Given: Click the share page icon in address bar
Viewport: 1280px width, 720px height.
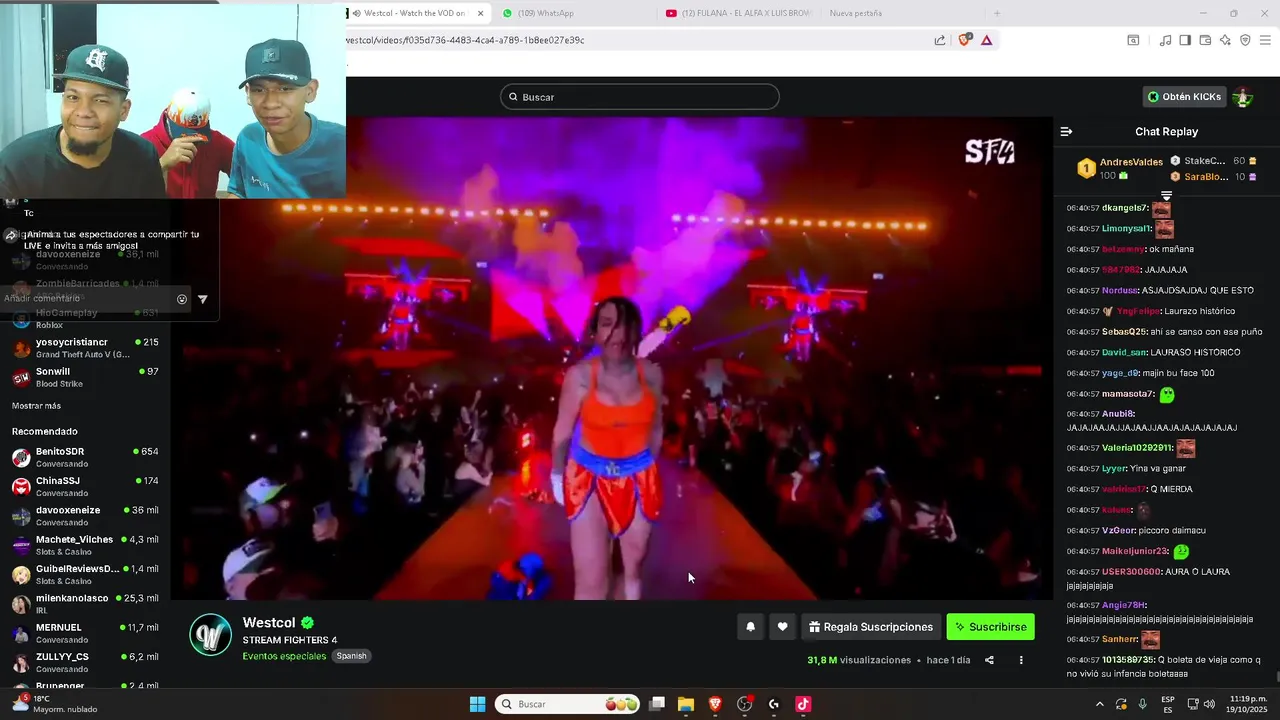Looking at the screenshot, I should coord(940,40).
